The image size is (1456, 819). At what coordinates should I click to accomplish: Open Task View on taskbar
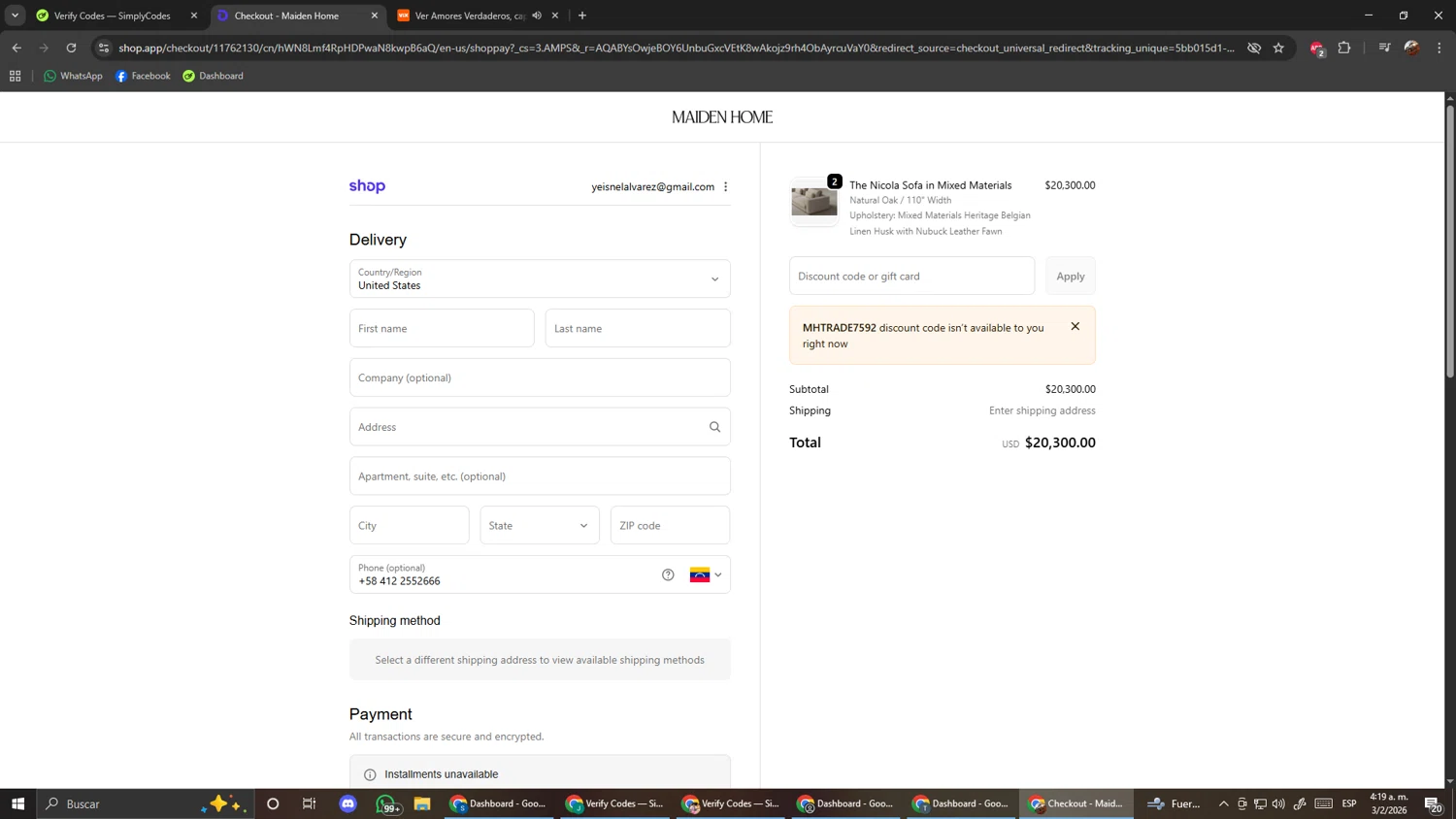coord(310,803)
